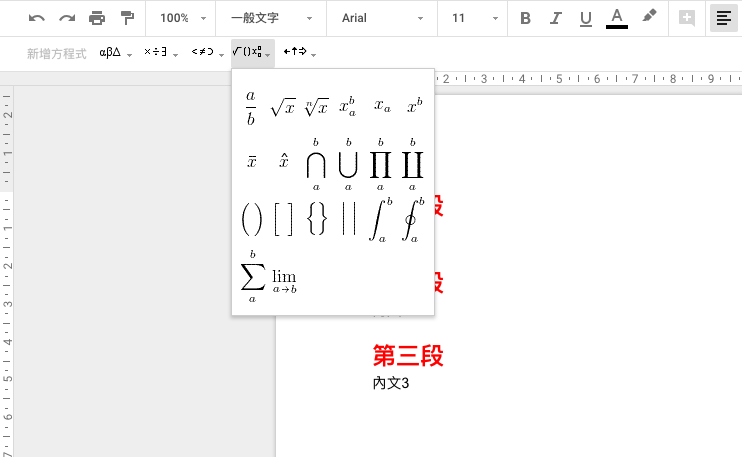The width and height of the screenshot is (742, 457).
Task: Insert the limit a to b operator
Action: coord(285,279)
